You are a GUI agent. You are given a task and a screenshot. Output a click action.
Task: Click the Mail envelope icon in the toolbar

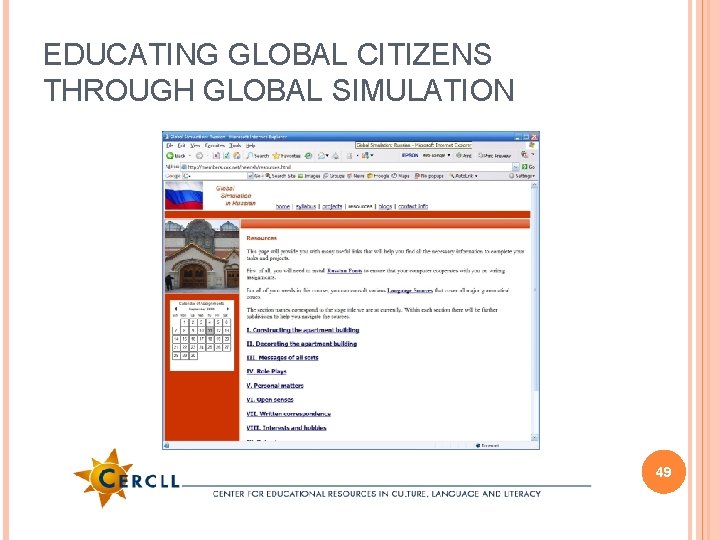[x=322, y=156]
